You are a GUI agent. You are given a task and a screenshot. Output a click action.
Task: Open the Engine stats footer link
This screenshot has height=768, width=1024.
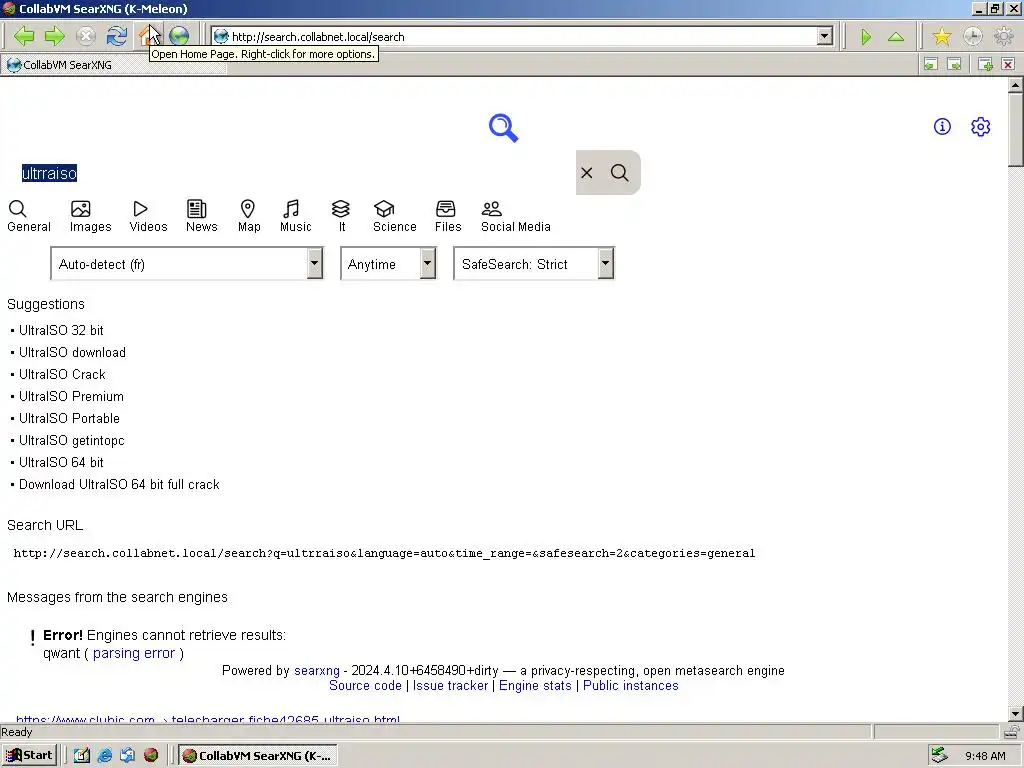coord(535,686)
